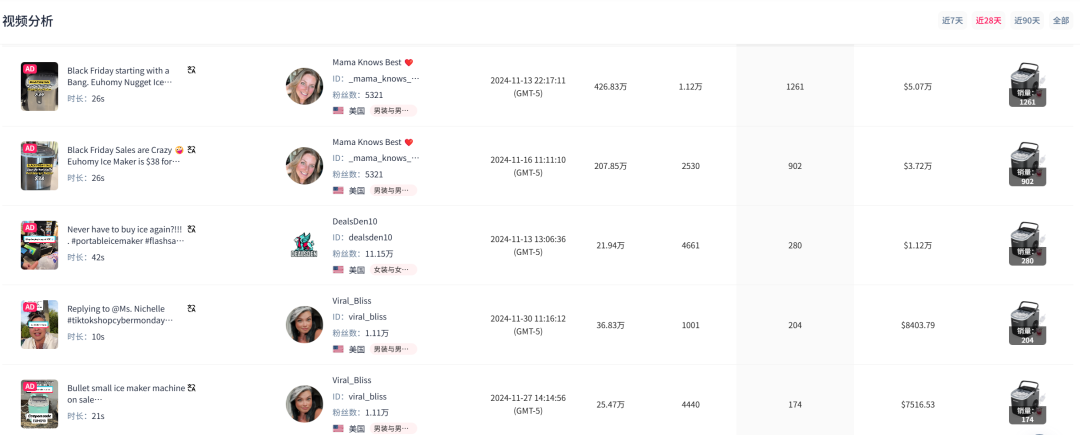The image size is (1080, 435).
Task: Select the 近28天 time range tab
Action: coord(988,20)
